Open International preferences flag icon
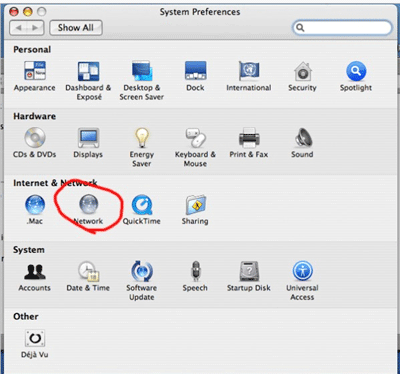The height and width of the screenshot is (374, 400). (249, 71)
